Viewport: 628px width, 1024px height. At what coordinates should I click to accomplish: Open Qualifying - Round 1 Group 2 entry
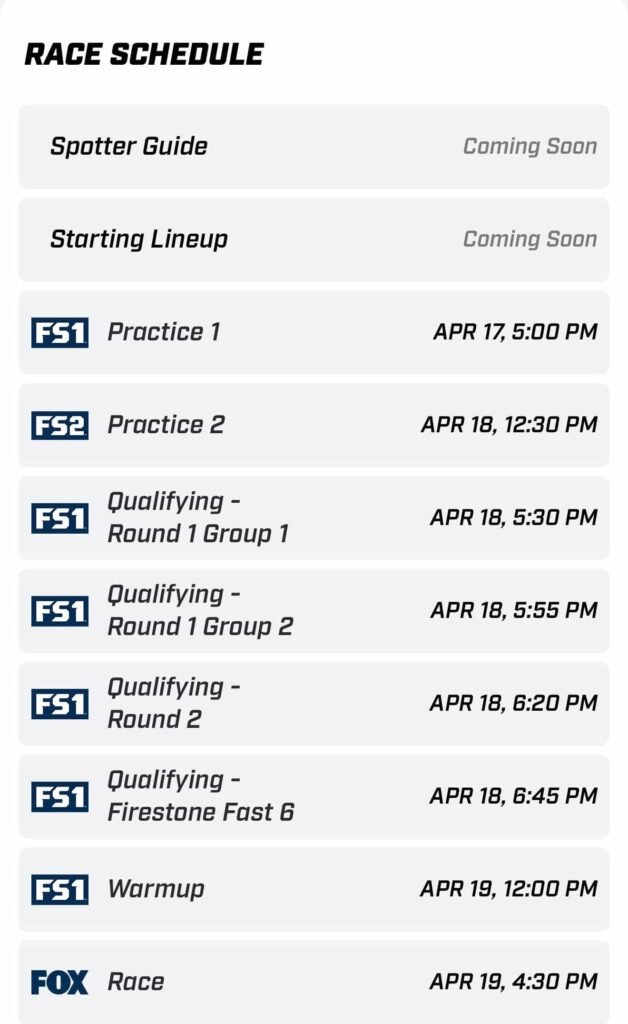coord(200,611)
